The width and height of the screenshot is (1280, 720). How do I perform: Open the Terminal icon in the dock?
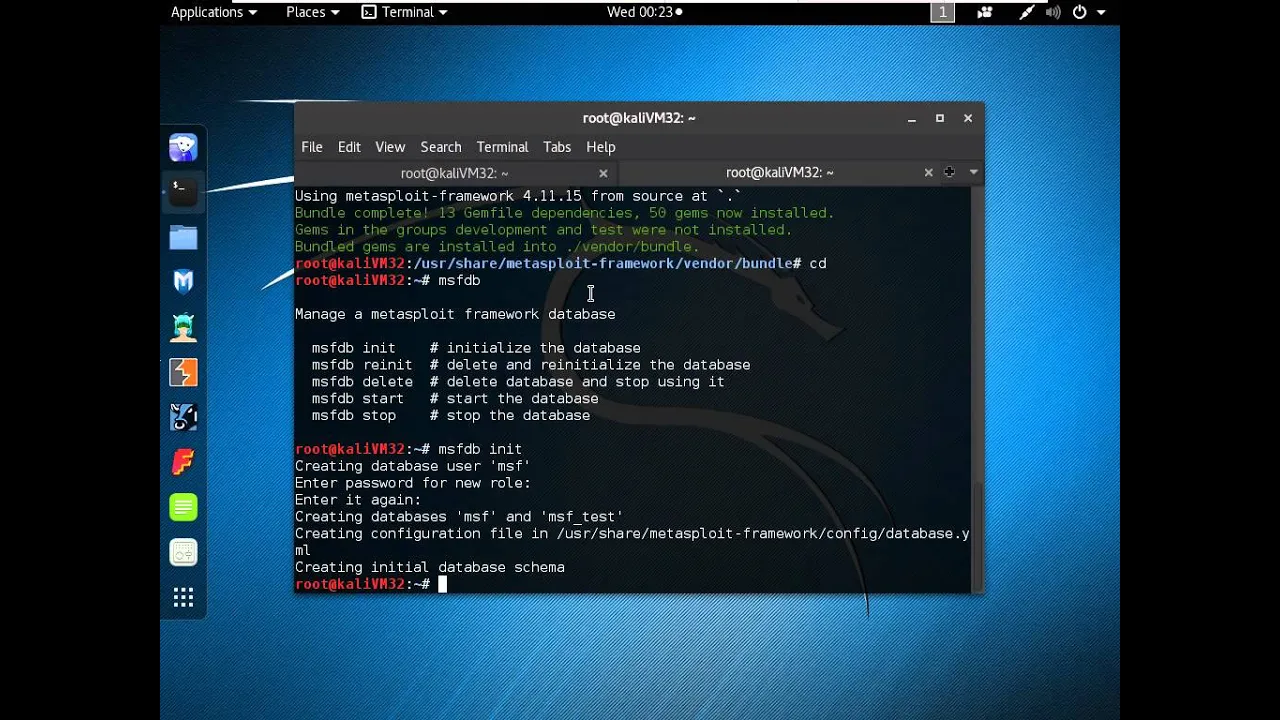(183, 192)
